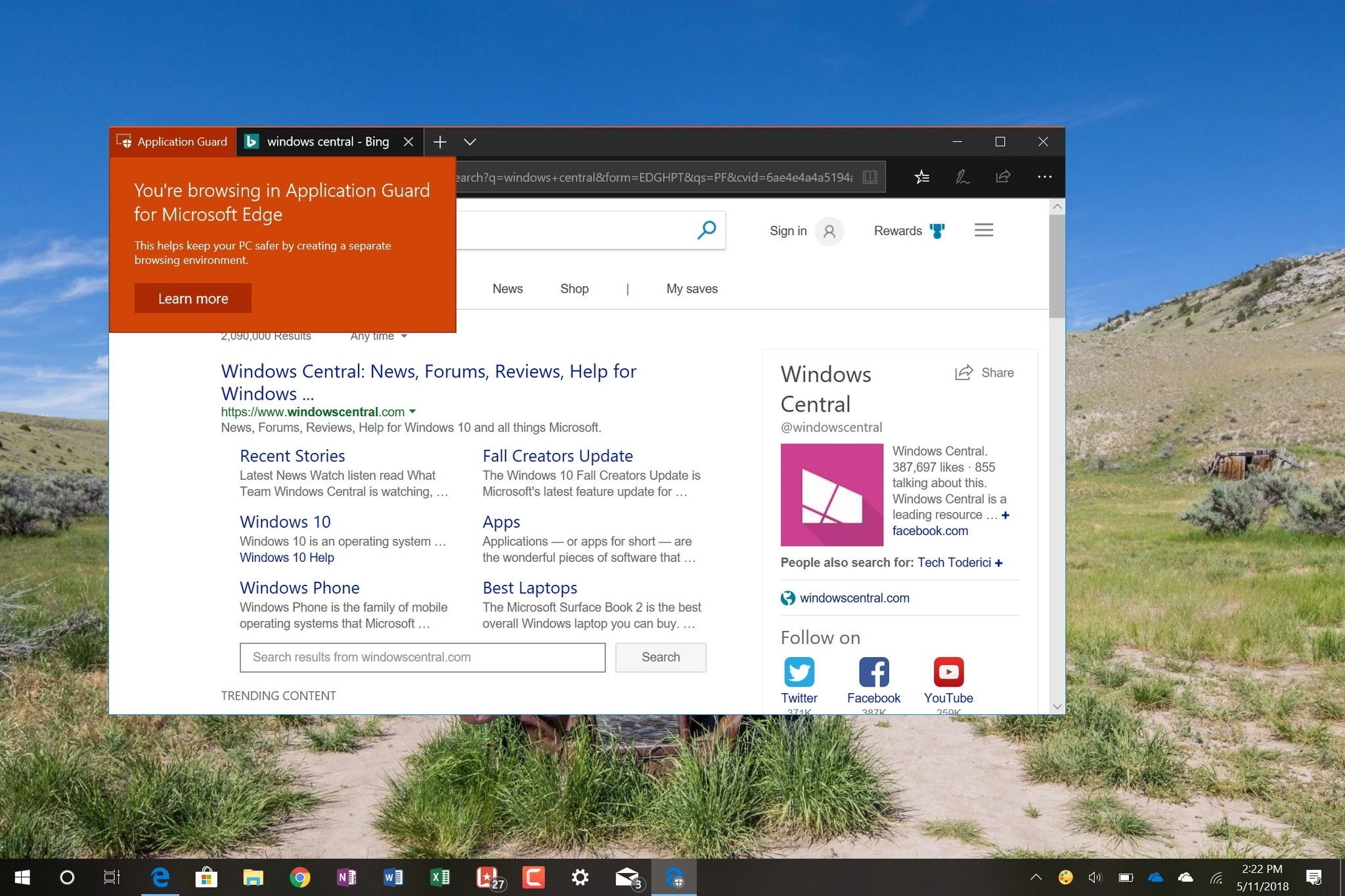Select the News search category

[507, 289]
